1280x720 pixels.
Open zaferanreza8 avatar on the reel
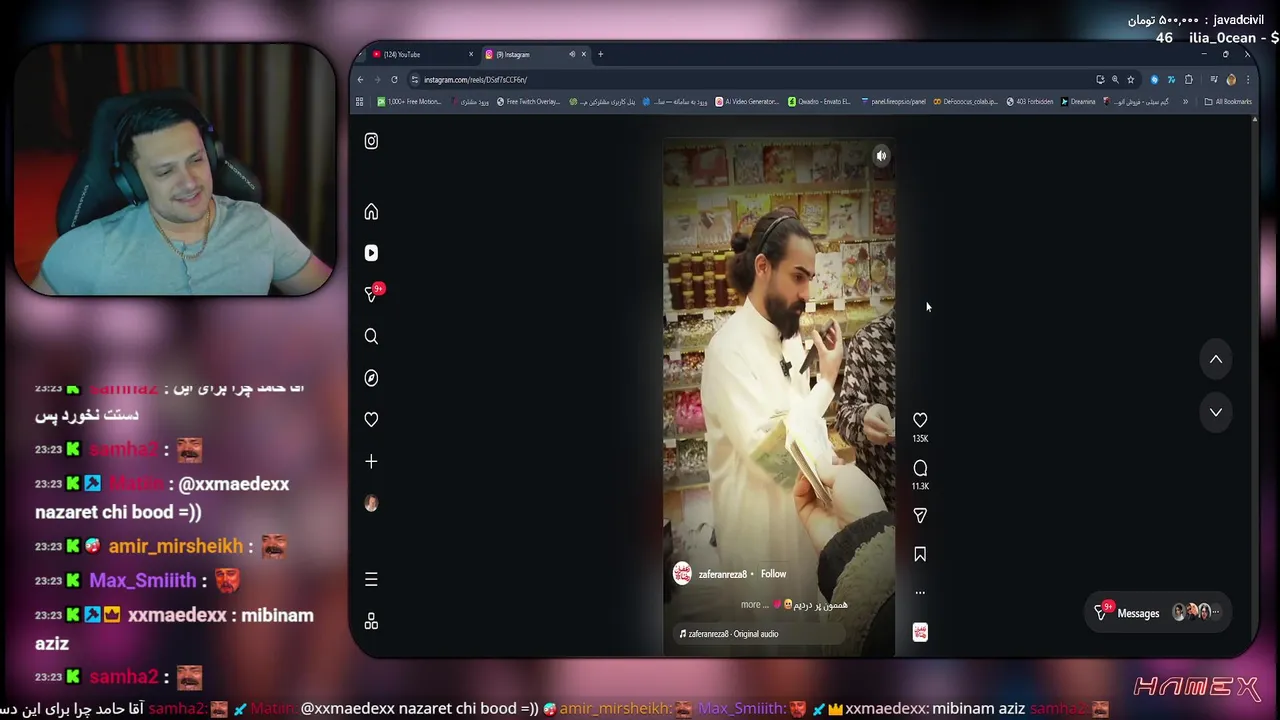pyautogui.click(x=682, y=574)
